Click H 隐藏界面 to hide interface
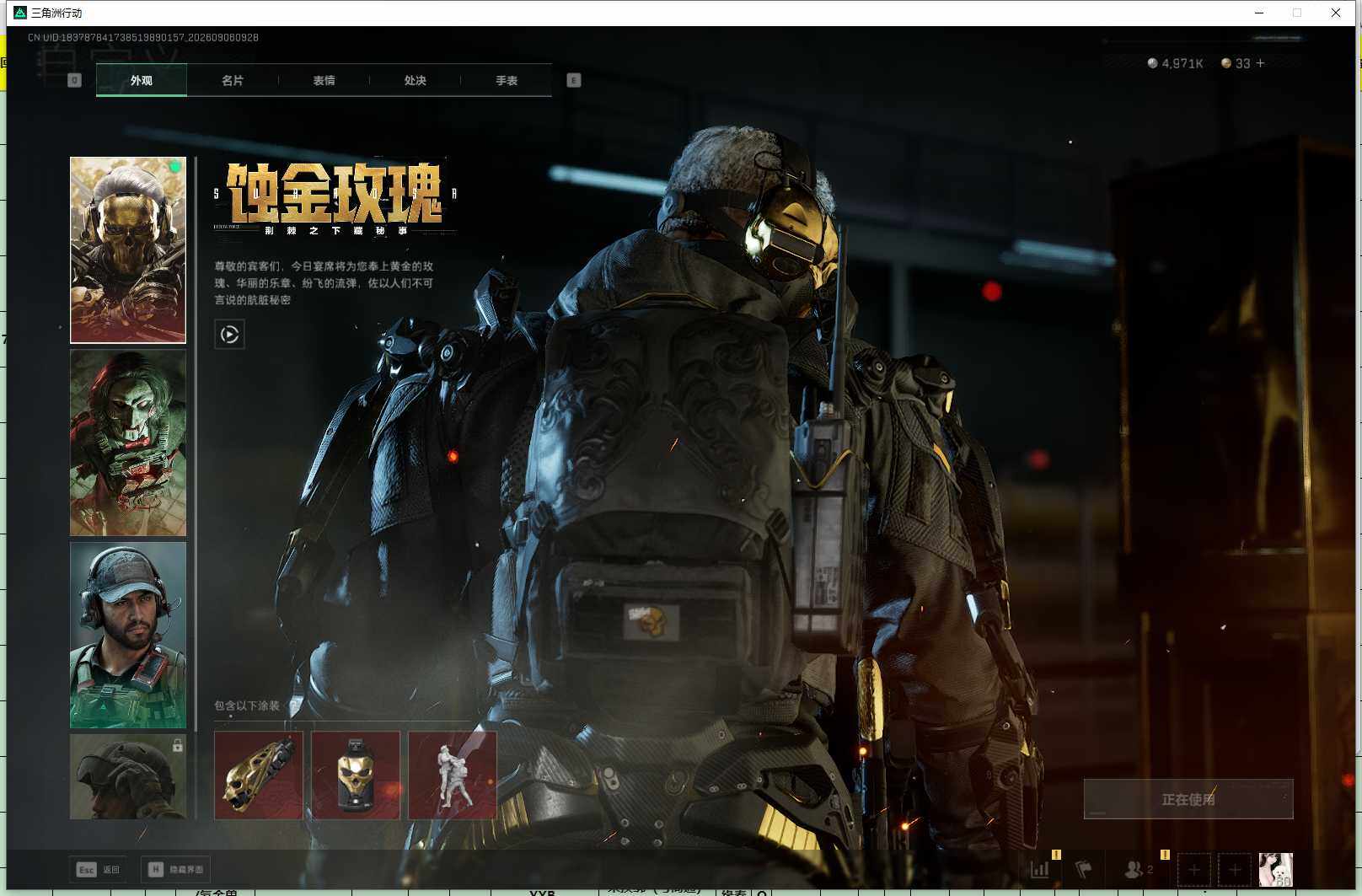The height and width of the screenshot is (896, 1362). [x=175, y=869]
